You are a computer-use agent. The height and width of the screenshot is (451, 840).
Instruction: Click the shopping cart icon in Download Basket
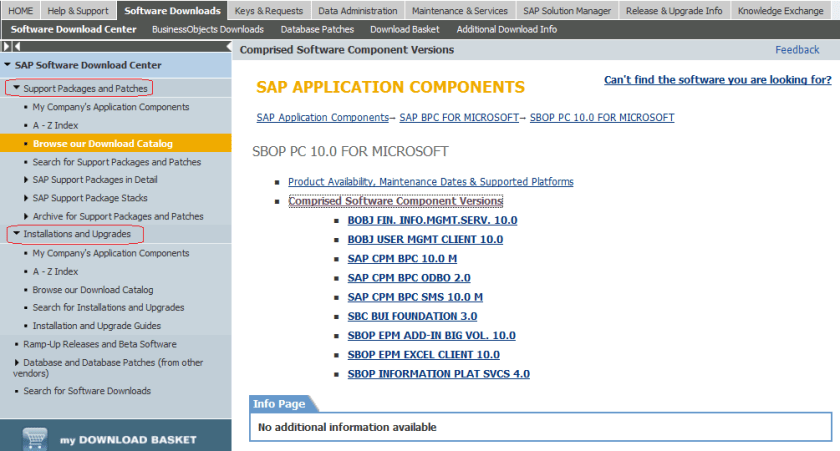click(x=36, y=439)
